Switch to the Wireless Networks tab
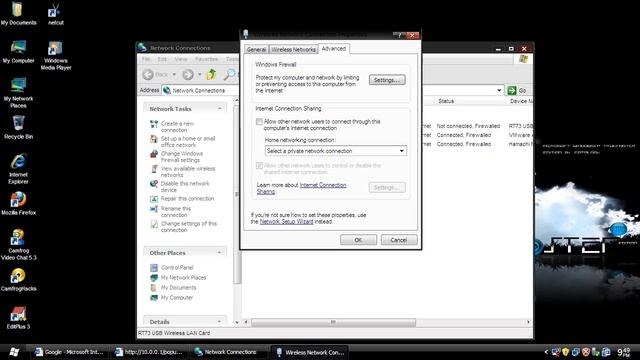Screen dimensions: 640x360 point(293,49)
